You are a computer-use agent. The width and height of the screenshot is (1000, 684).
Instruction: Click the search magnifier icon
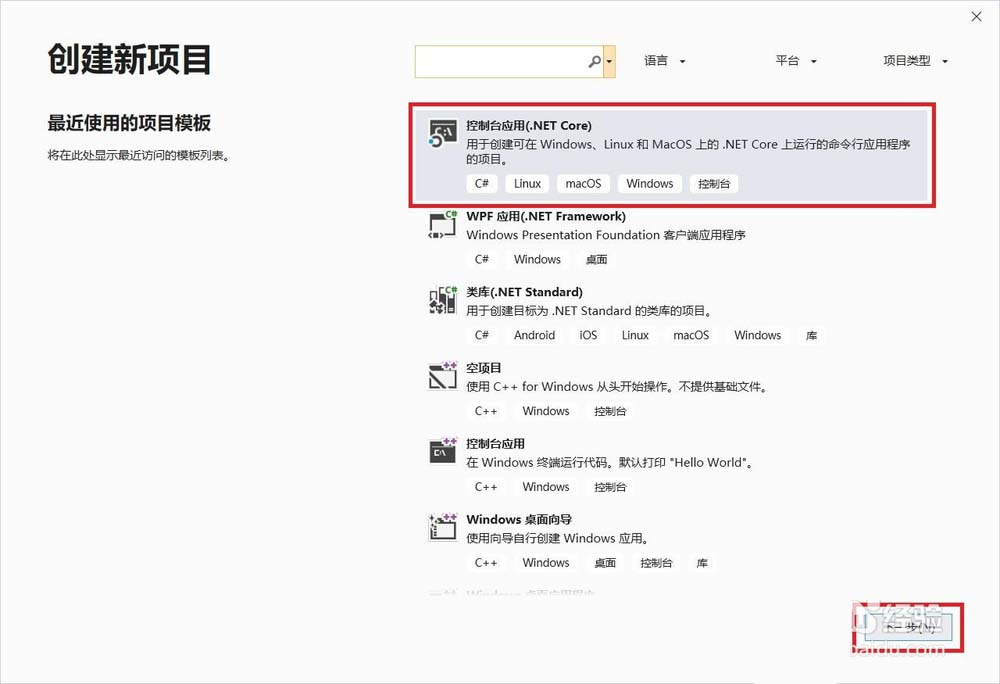coord(595,61)
